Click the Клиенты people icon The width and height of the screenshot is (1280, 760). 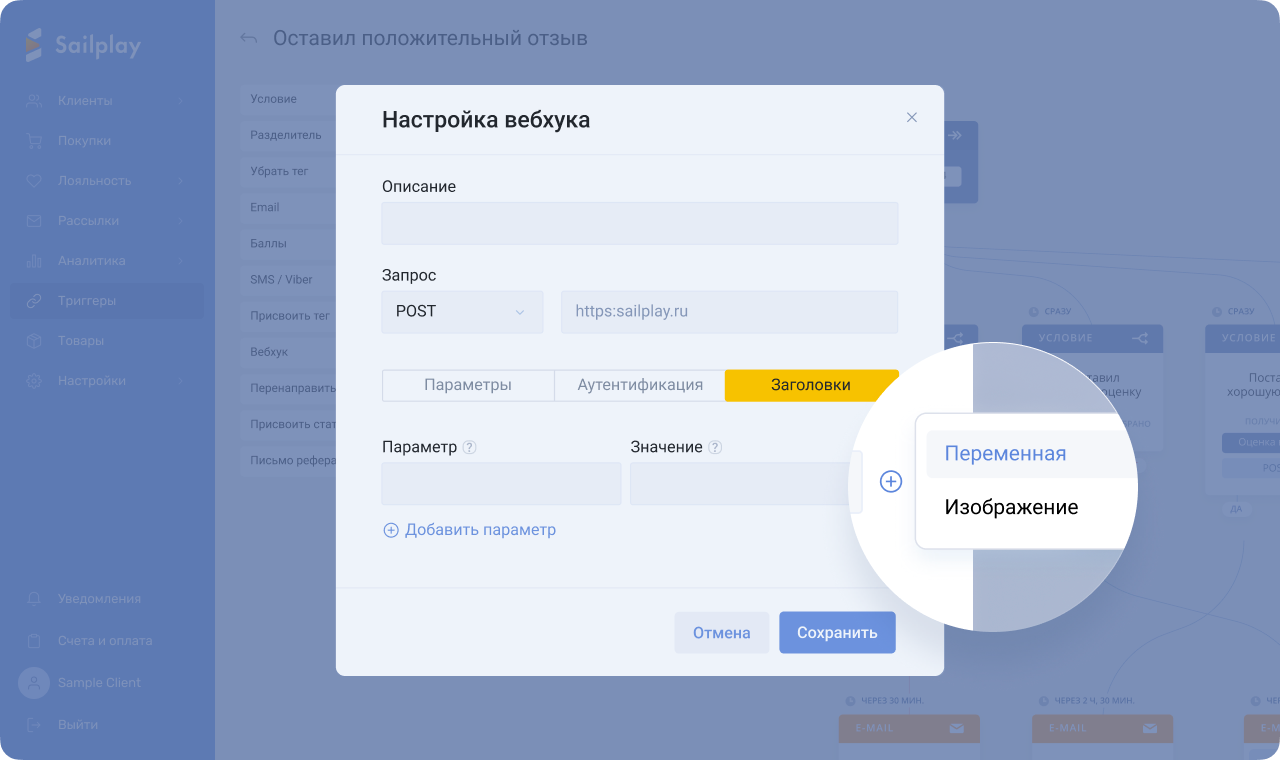coord(34,101)
